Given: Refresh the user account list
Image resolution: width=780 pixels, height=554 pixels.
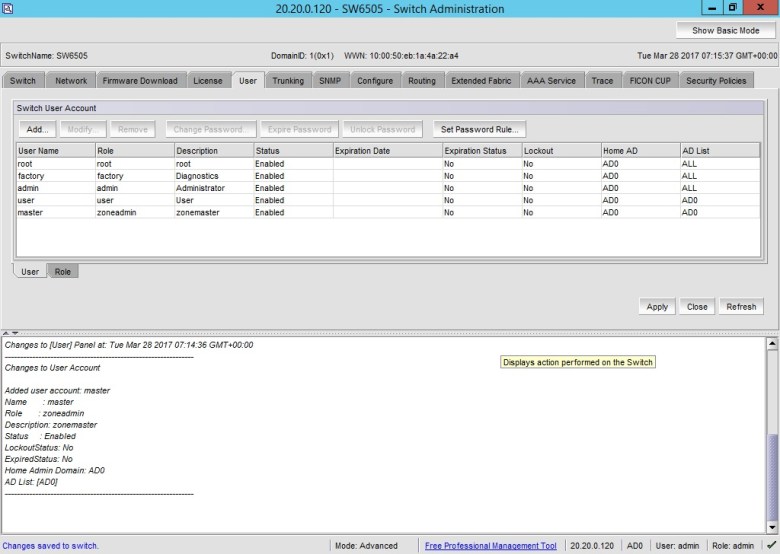Looking at the screenshot, I should pyautogui.click(x=741, y=307).
